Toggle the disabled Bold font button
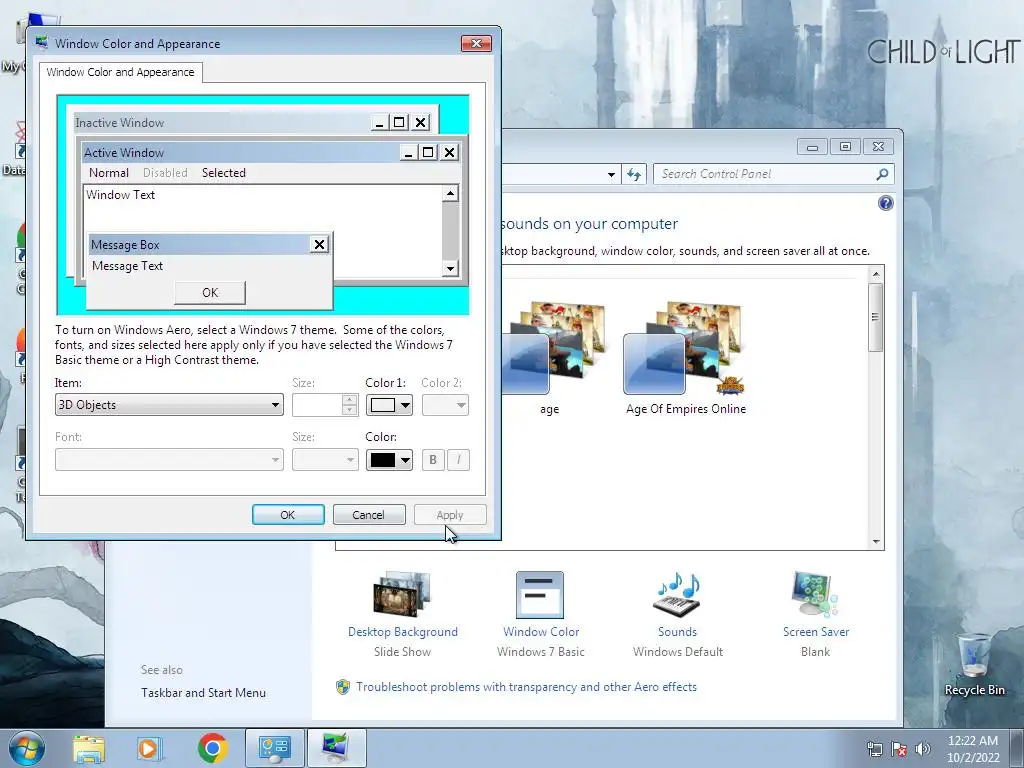The width and height of the screenshot is (1024, 768). tap(432, 460)
